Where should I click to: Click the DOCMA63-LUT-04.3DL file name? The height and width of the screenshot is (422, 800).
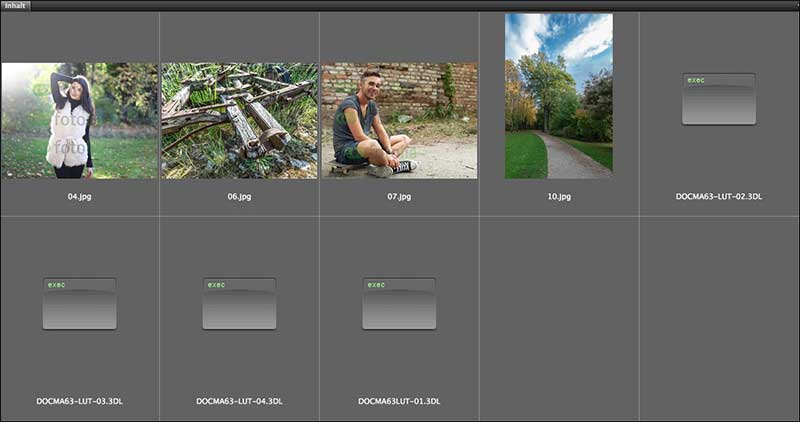click(239, 401)
